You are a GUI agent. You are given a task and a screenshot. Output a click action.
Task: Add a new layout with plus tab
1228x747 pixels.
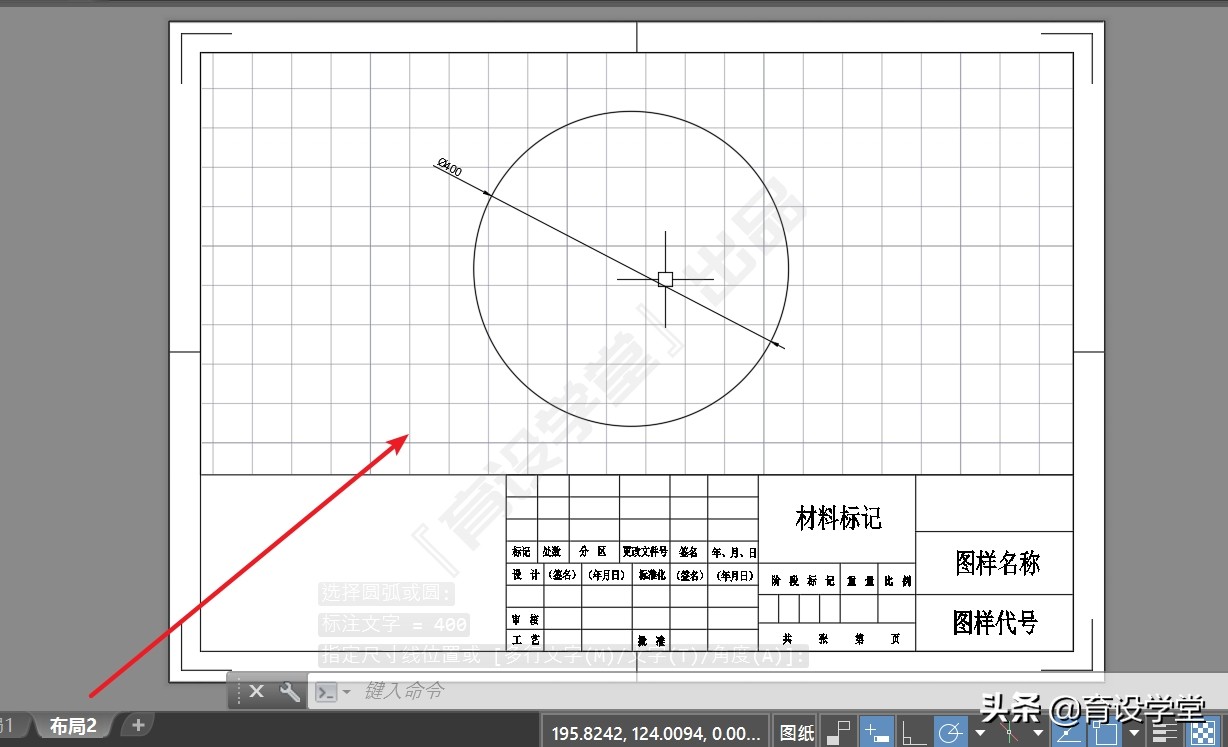coord(138,725)
